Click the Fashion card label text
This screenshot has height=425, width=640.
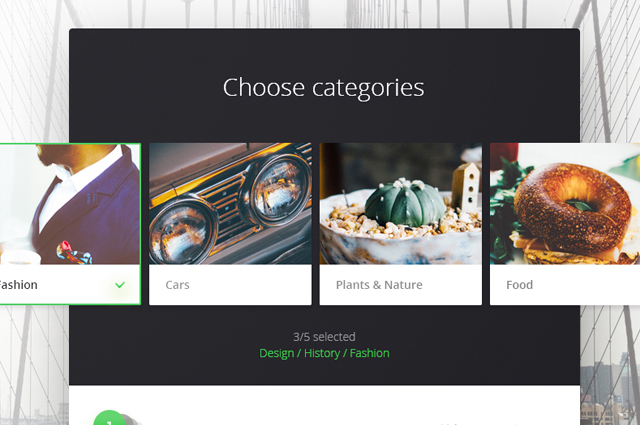18,285
